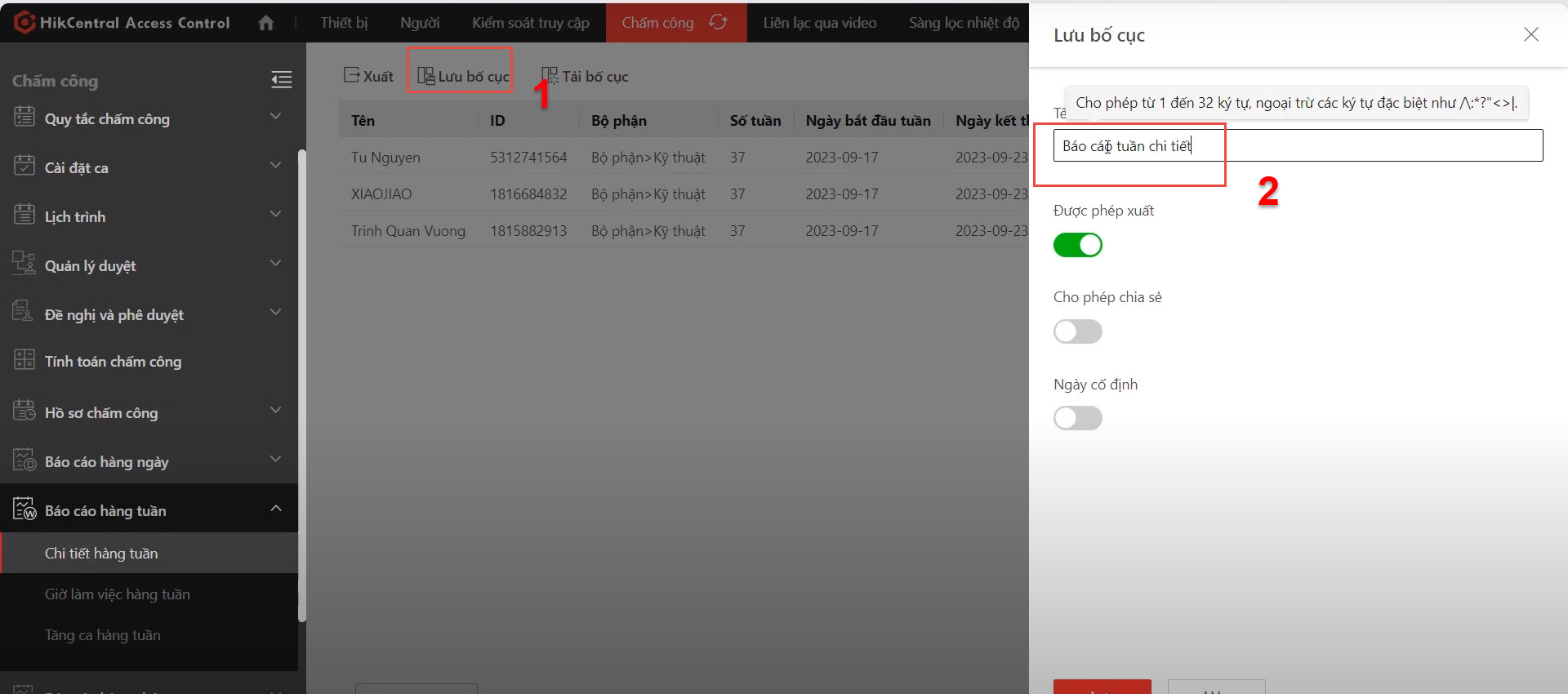Enable the Cho phép chia sẻ toggle
This screenshot has width=1568, height=694.
tap(1077, 331)
